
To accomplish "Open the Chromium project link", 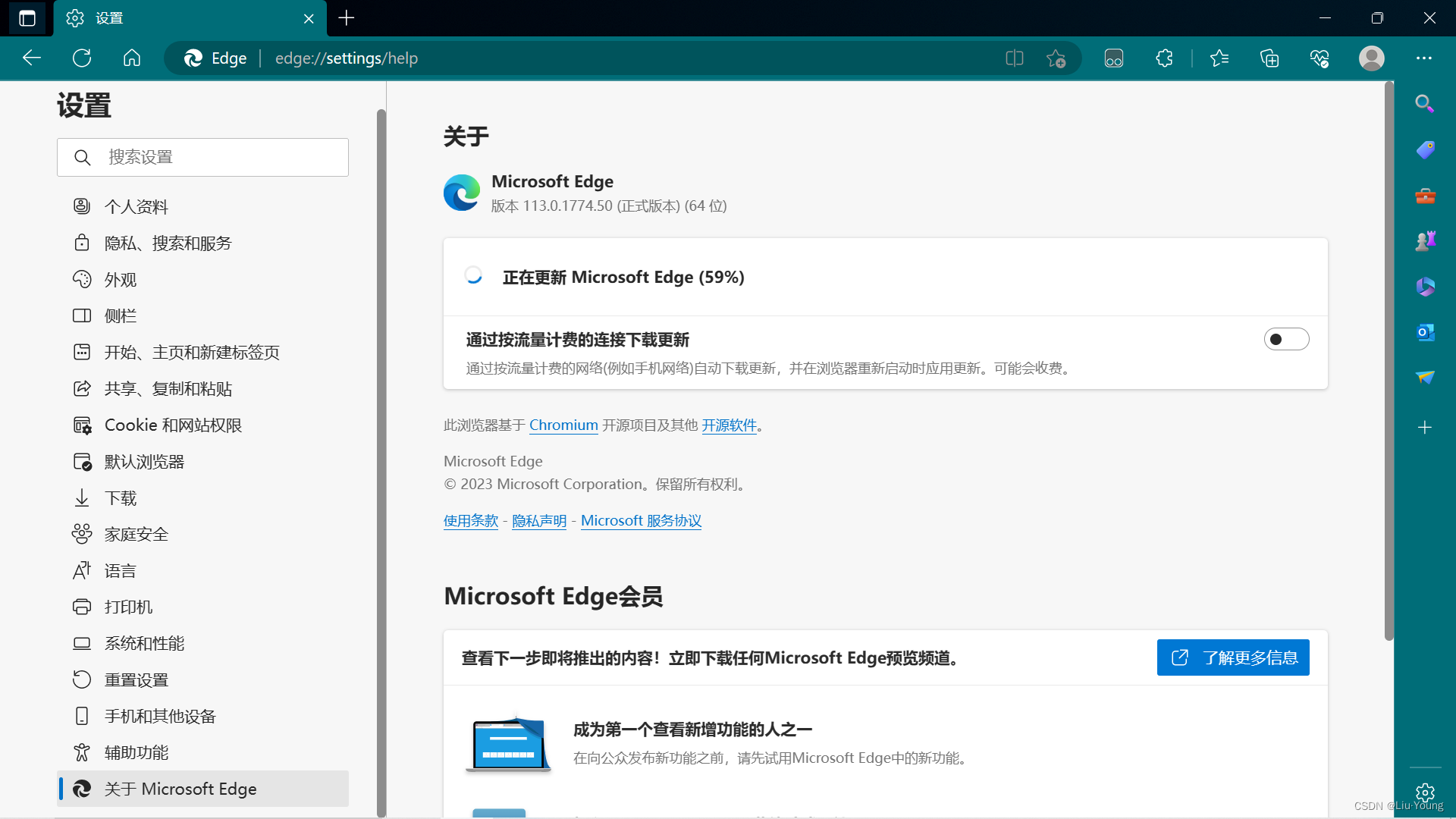I will tap(563, 425).
